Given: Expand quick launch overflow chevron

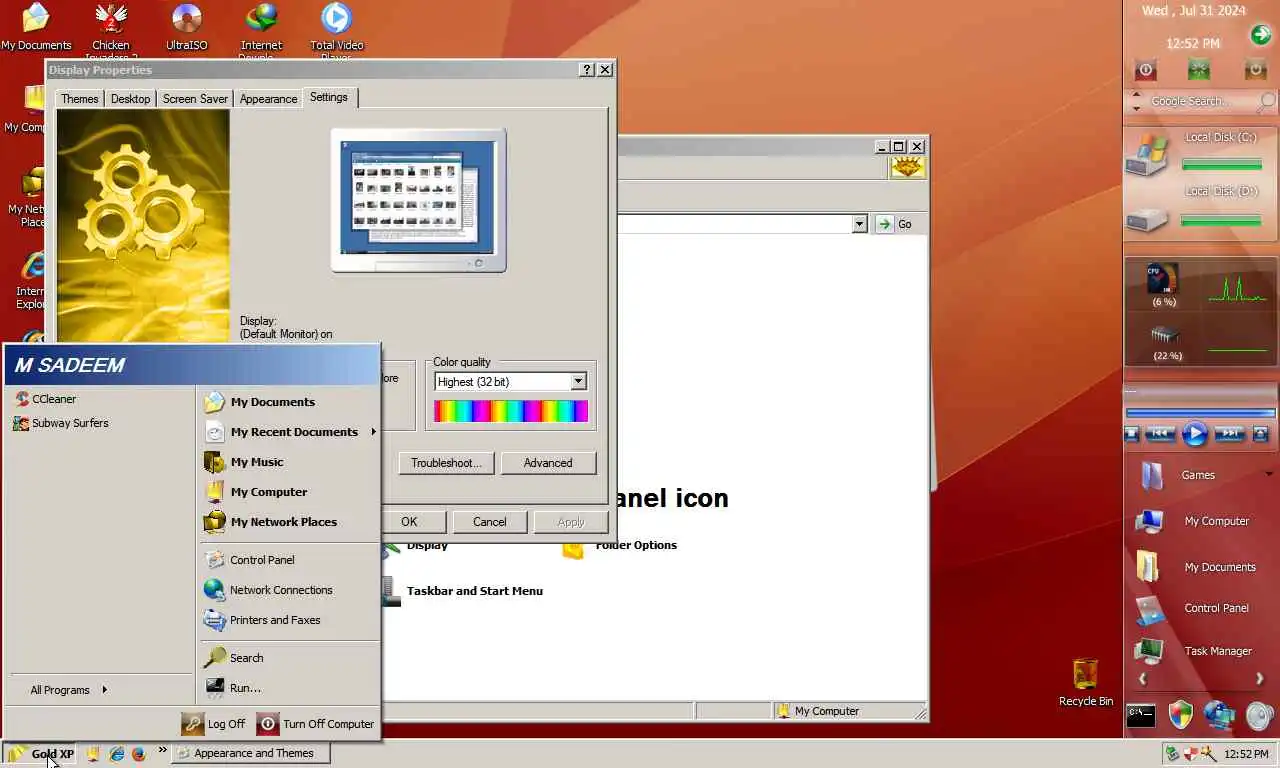Looking at the screenshot, I should pos(162,750).
